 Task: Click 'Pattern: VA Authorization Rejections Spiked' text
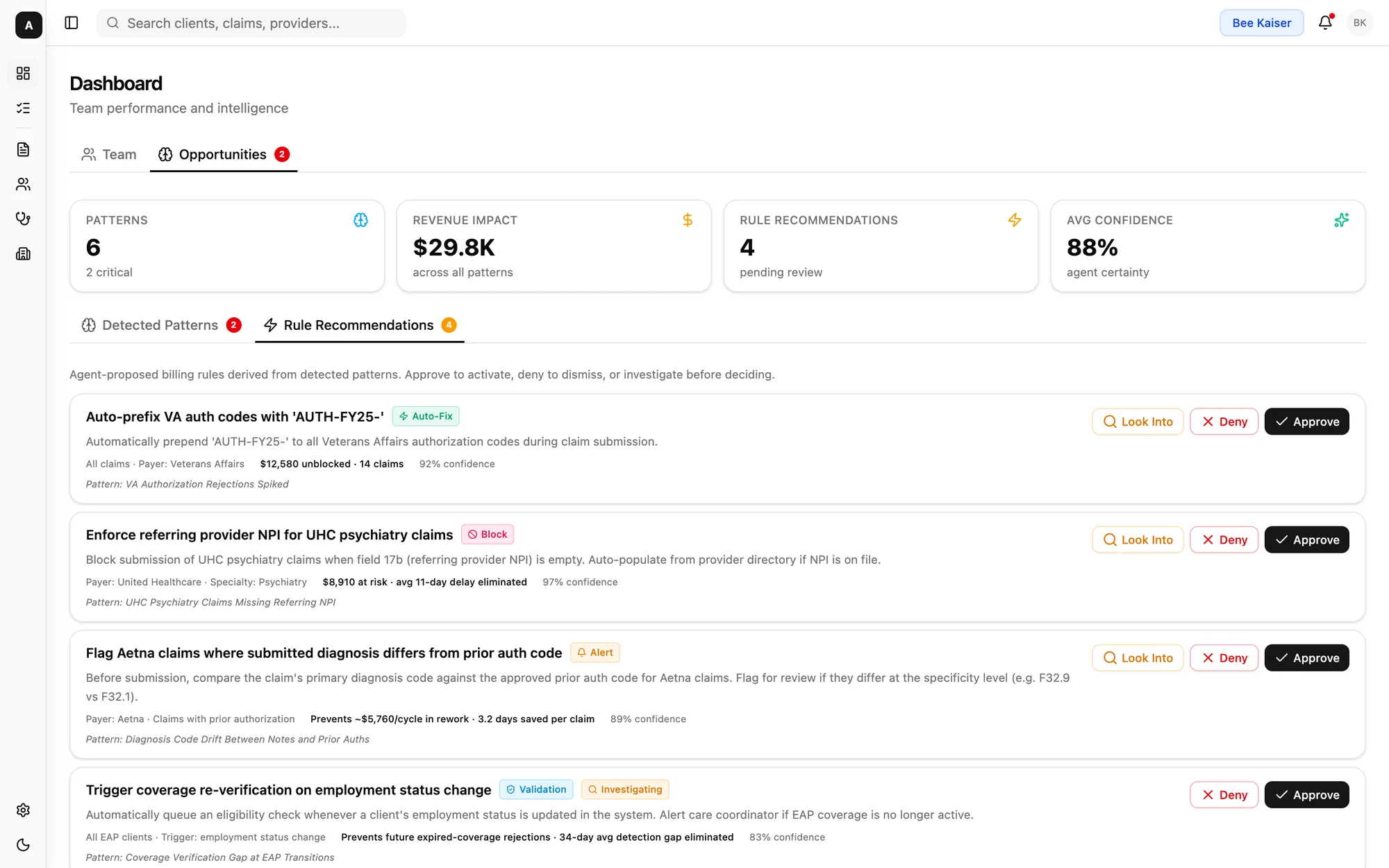tap(188, 484)
